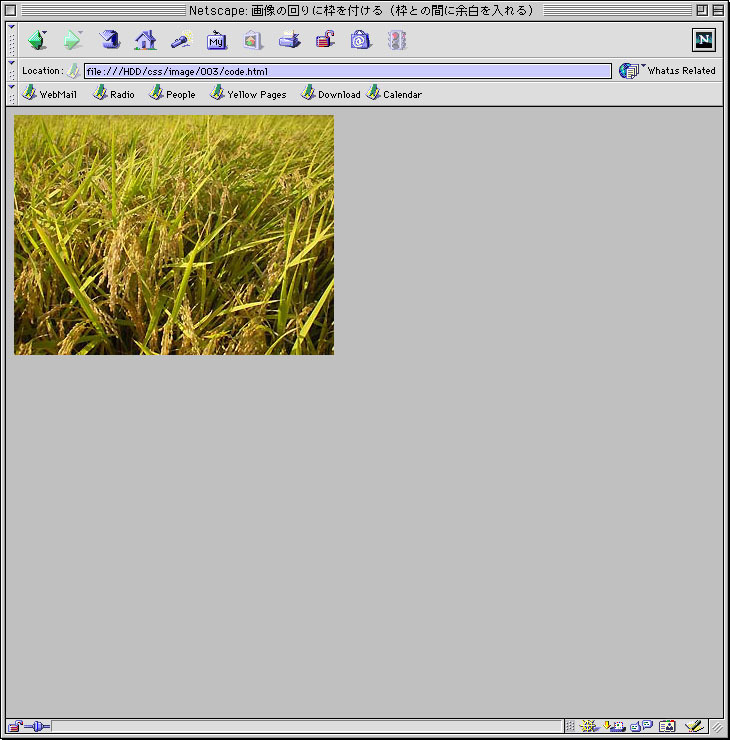Open Search from the toolbar
Viewport: 730px width, 740px height.
[x=181, y=40]
